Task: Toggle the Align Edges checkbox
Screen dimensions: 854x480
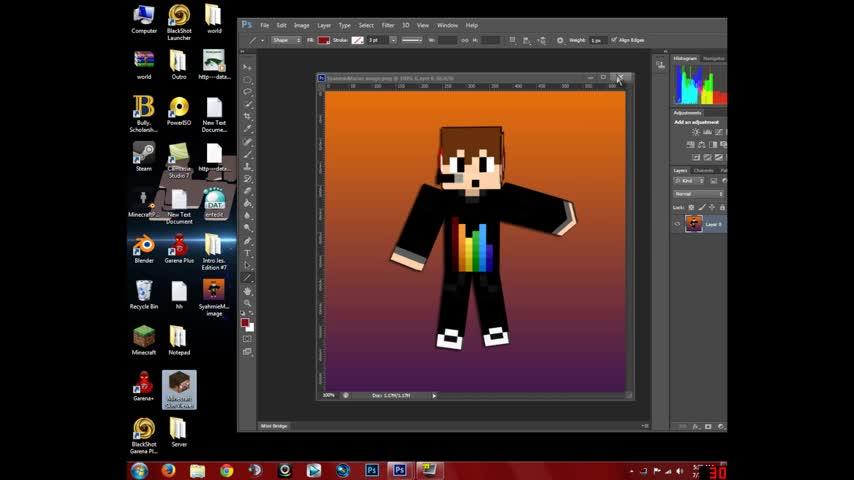Action: [x=613, y=40]
